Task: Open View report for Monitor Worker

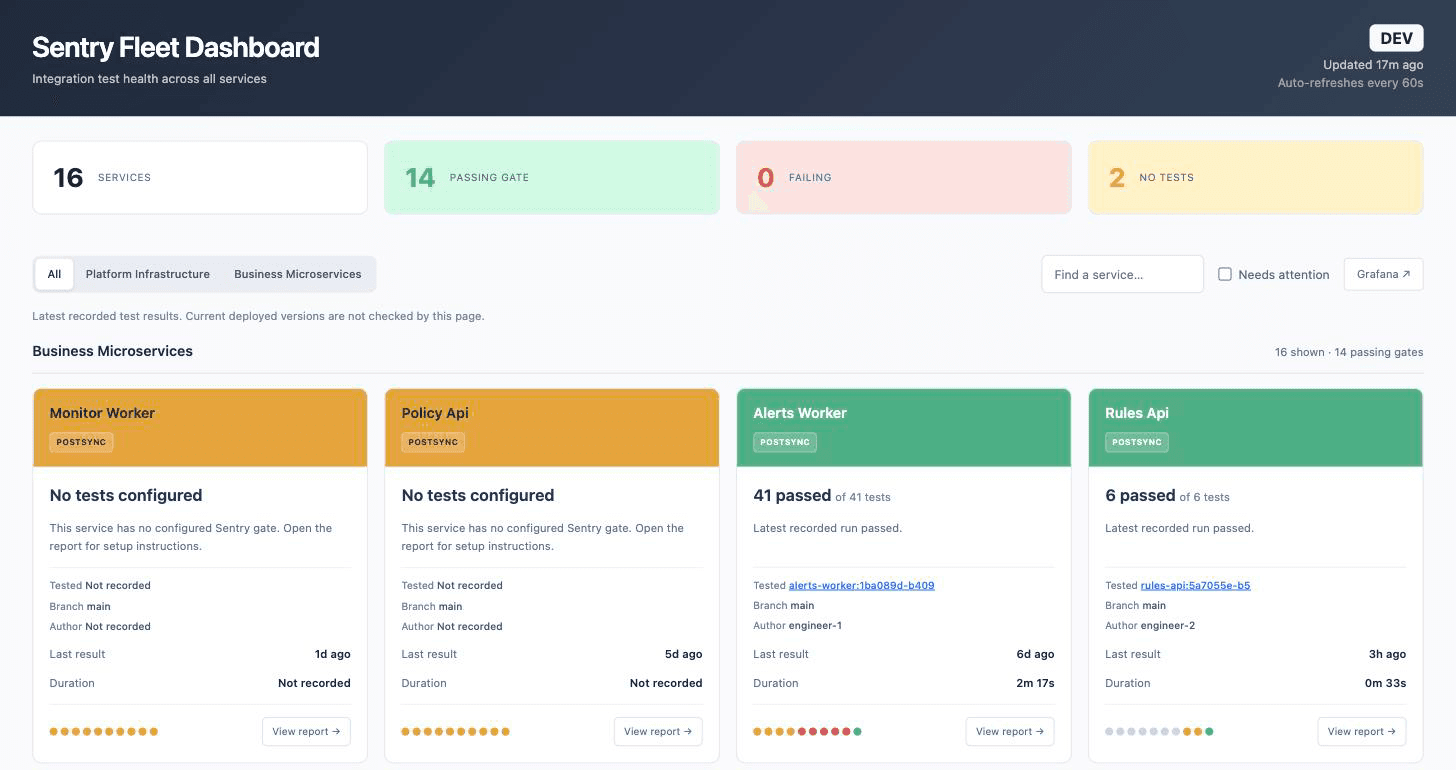Action: 306,731
